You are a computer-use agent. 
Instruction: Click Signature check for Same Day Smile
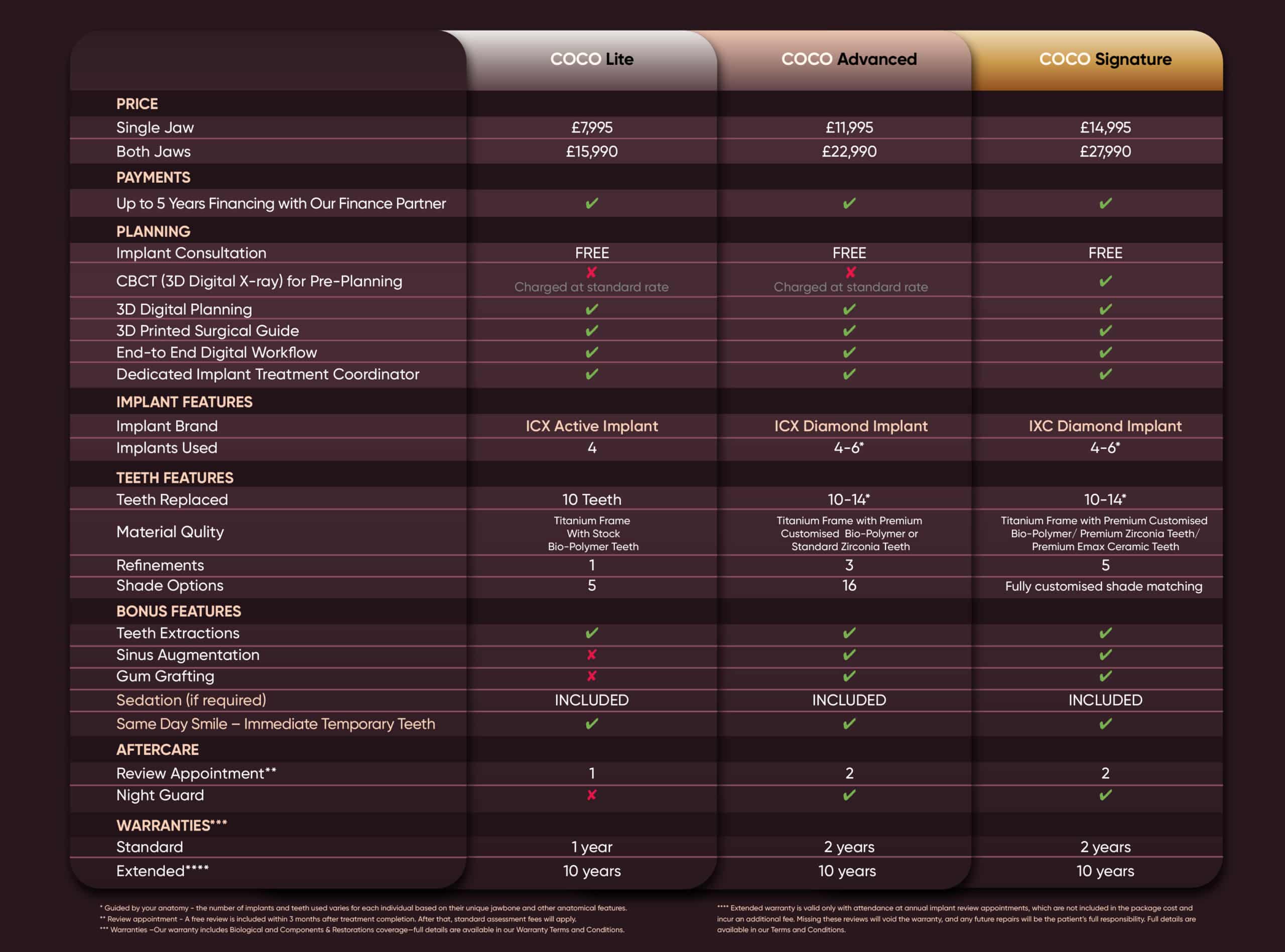1105,724
